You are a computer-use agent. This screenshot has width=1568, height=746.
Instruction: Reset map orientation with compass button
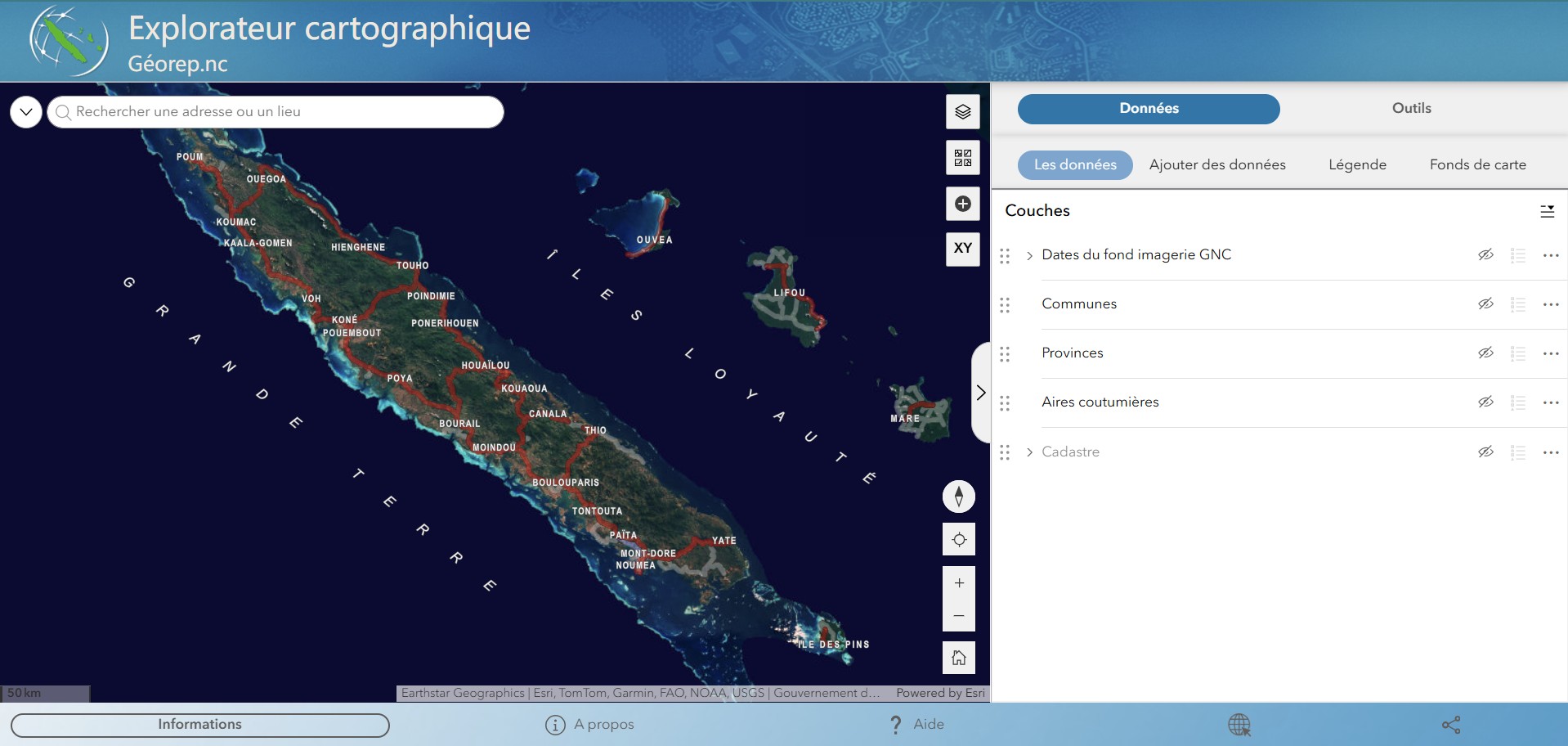tap(959, 497)
